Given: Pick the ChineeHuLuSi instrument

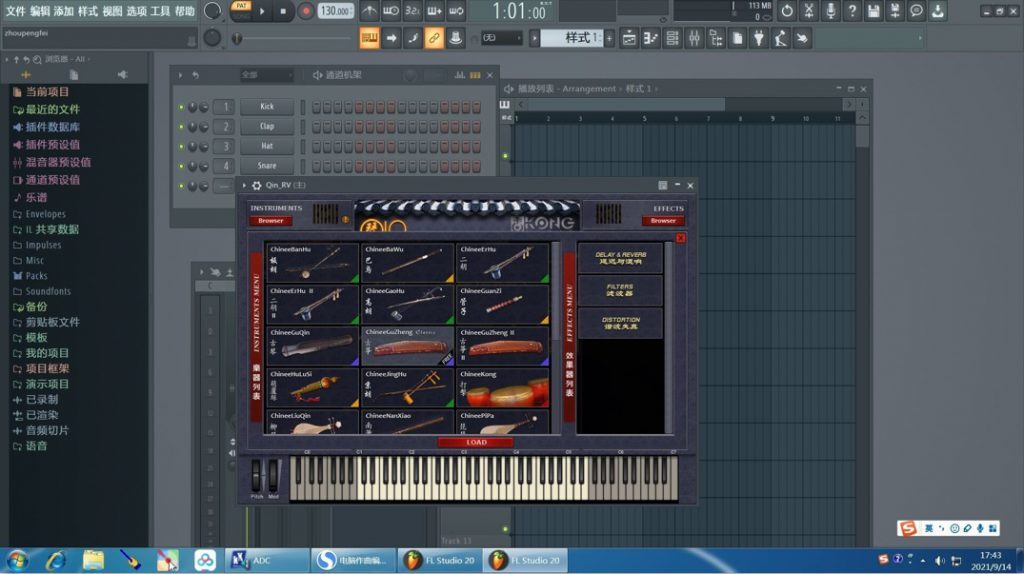Looking at the screenshot, I should tap(312, 388).
